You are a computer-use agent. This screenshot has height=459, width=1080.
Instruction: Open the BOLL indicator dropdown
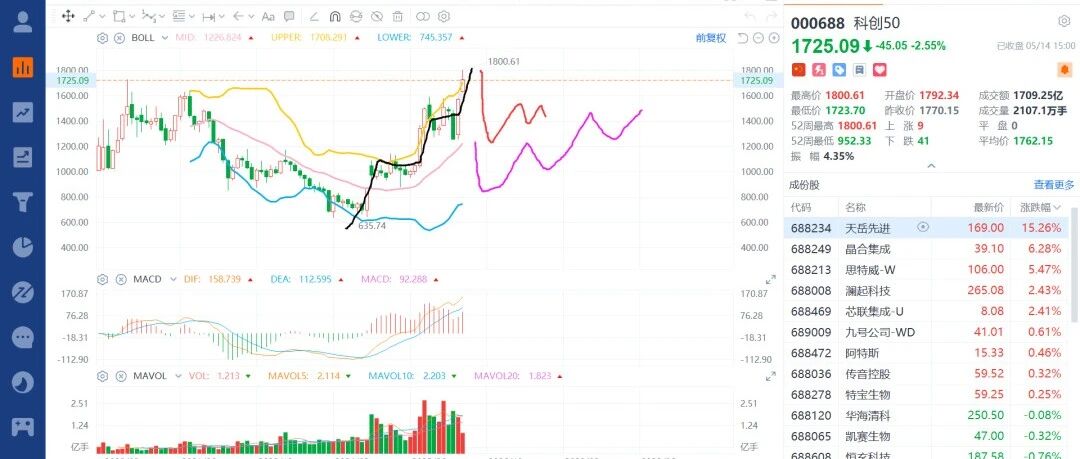tap(165, 38)
